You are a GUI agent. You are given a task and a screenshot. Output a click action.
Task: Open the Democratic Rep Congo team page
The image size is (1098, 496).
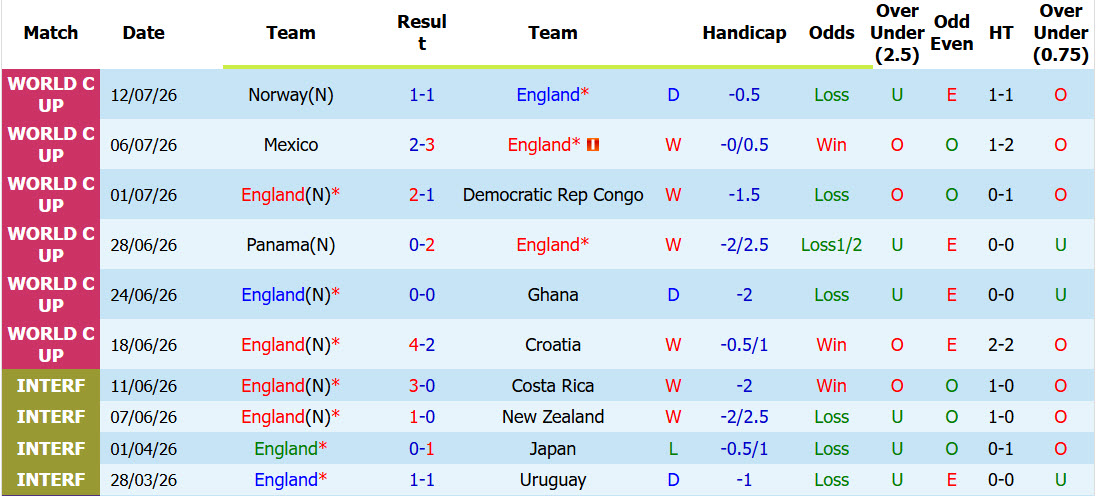(553, 195)
